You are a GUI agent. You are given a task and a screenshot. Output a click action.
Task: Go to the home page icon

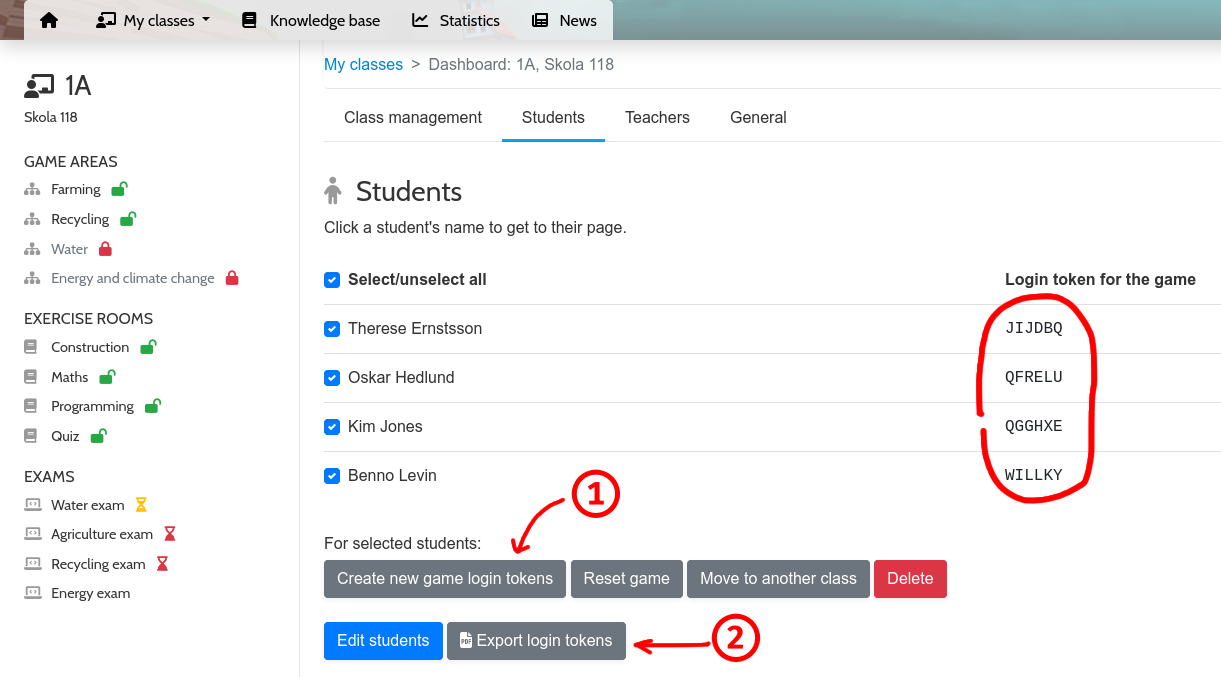coord(49,20)
